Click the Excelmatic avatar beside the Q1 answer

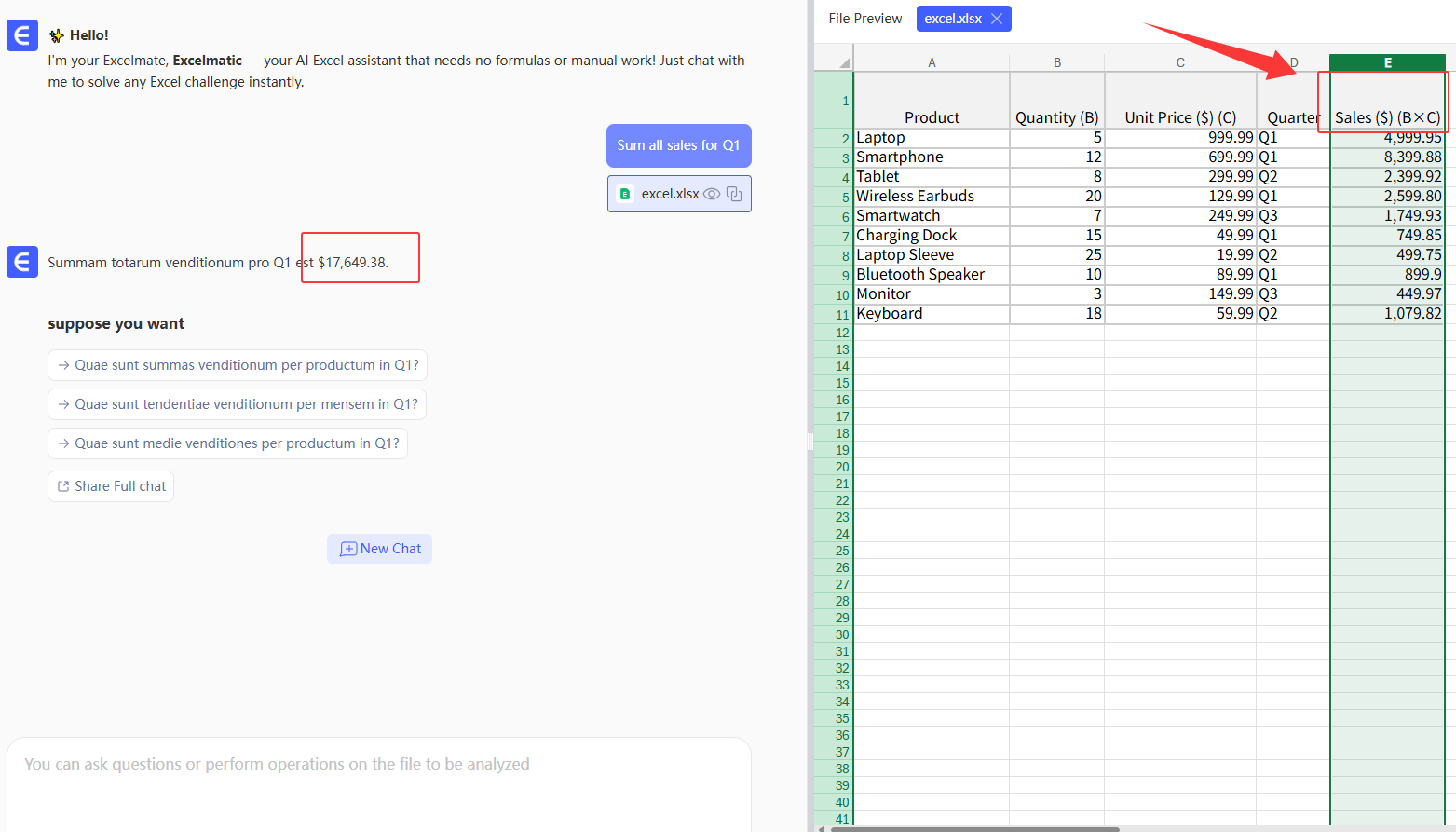tap(22, 262)
